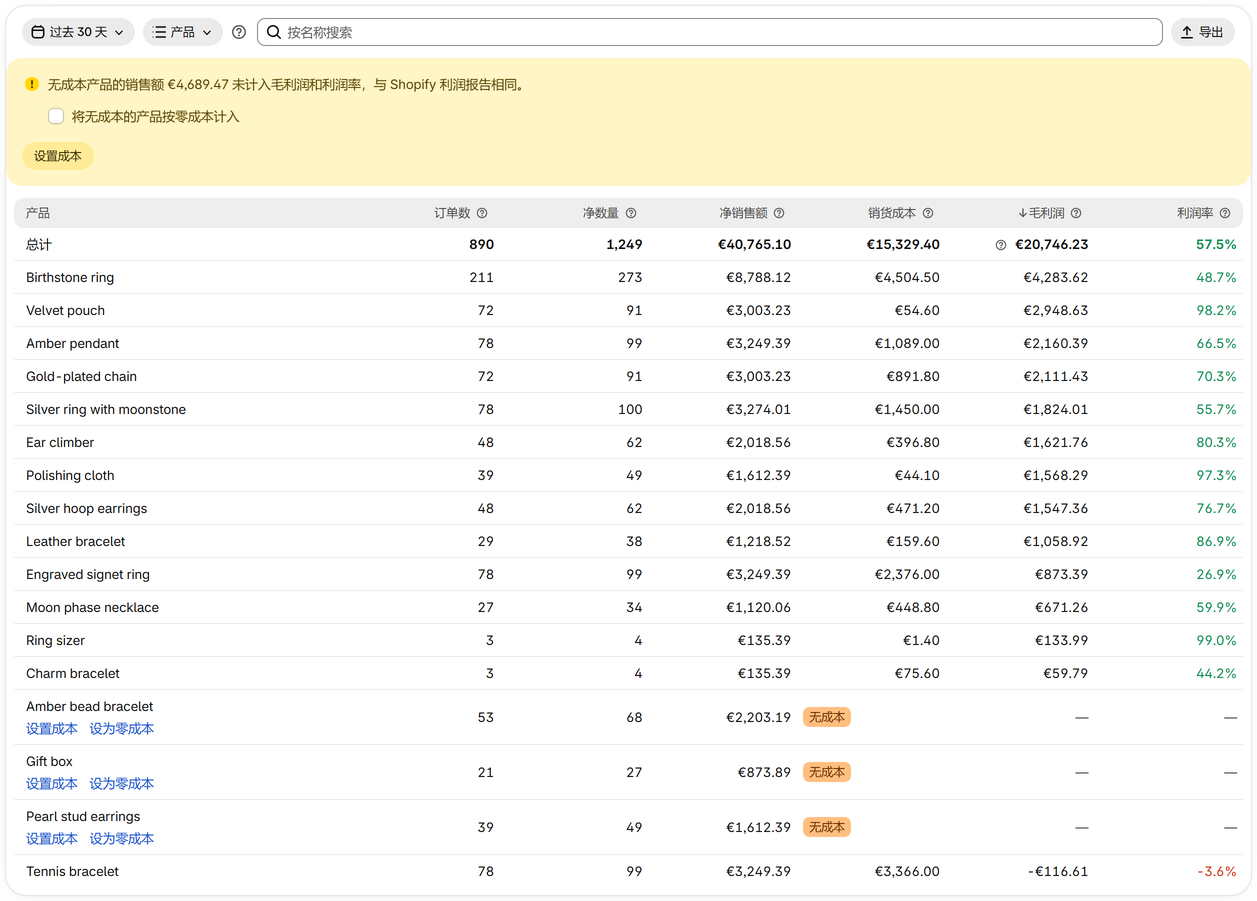Click the -3.6% margin value
Image resolution: width=1257 pixels, height=901 pixels.
click(1217, 872)
